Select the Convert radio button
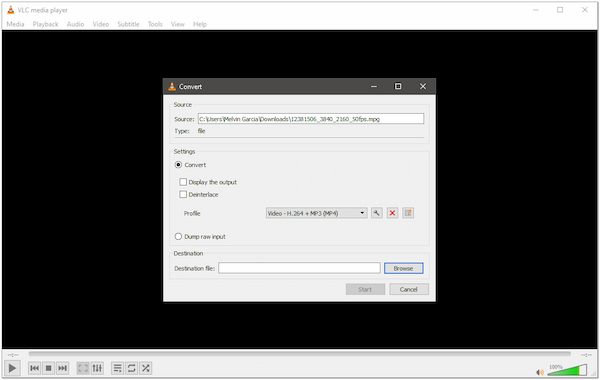This screenshot has height=380, width=600. point(178,165)
